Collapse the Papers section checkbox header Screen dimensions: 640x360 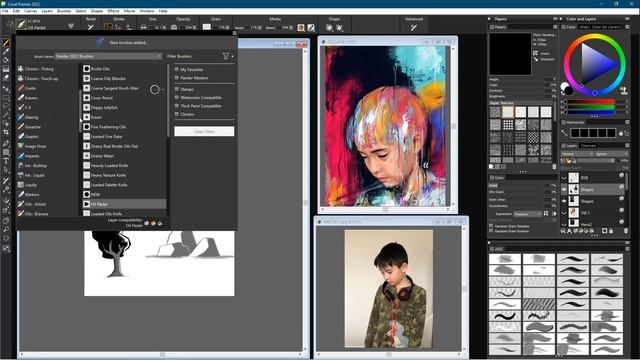[x=492, y=27]
